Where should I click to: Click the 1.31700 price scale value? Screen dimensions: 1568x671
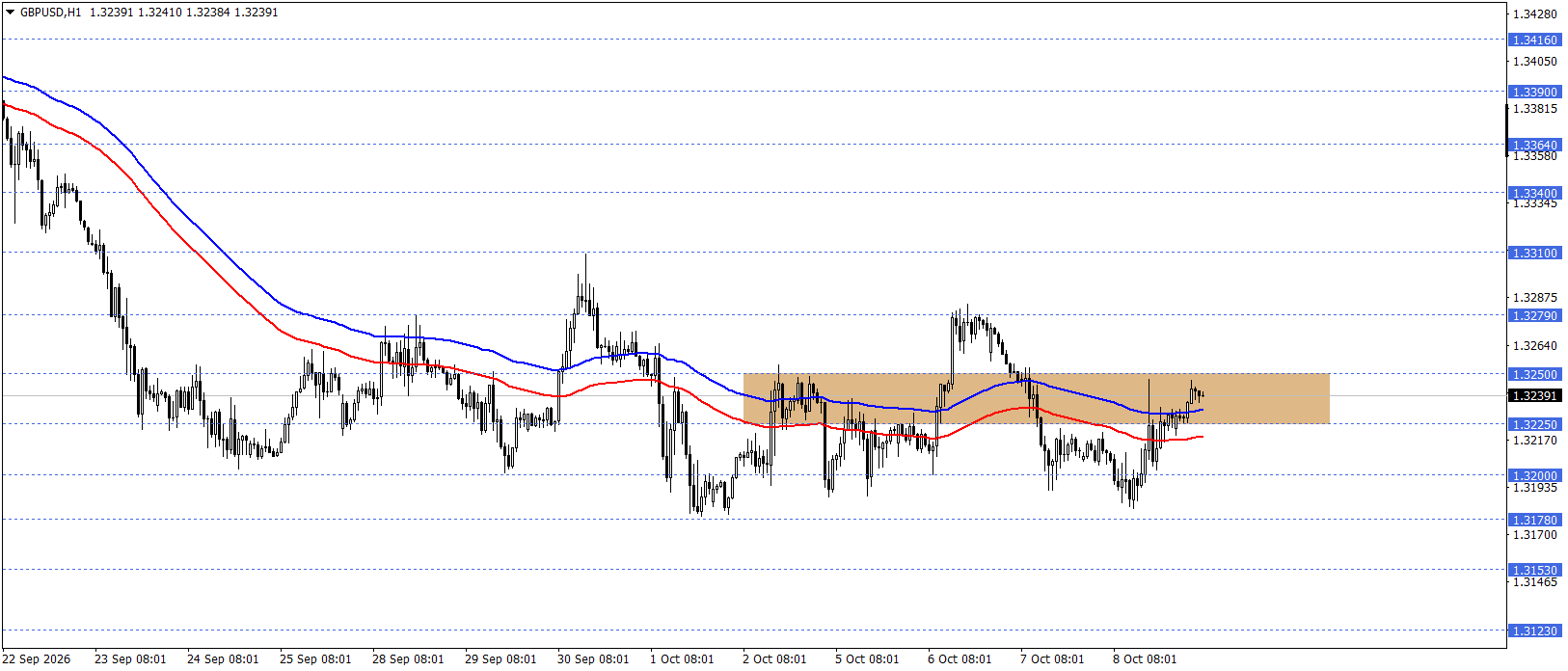coord(1534,535)
